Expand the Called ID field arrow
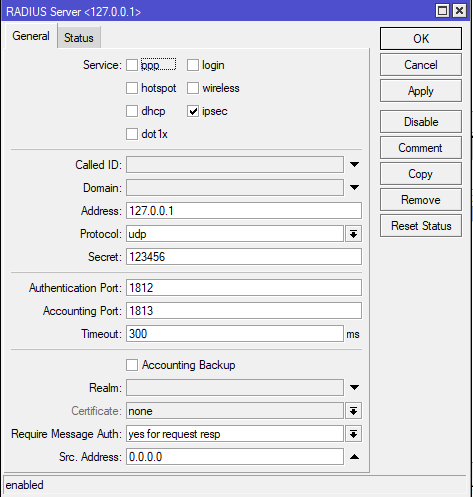 click(x=354, y=164)
